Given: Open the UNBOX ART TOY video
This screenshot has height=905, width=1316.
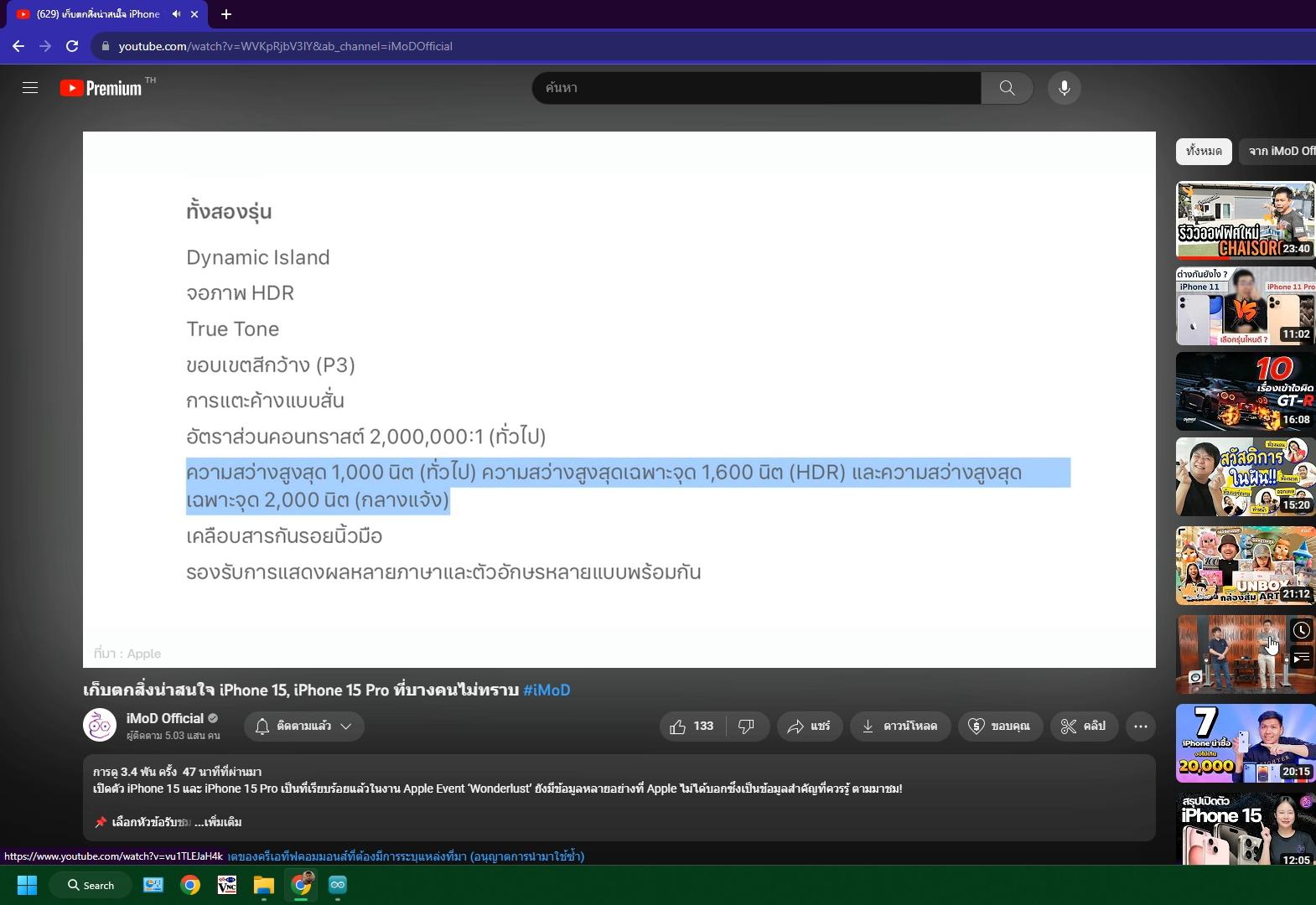Looking at the screenshot, I should pyautogui.click(x=1246, y=566).
